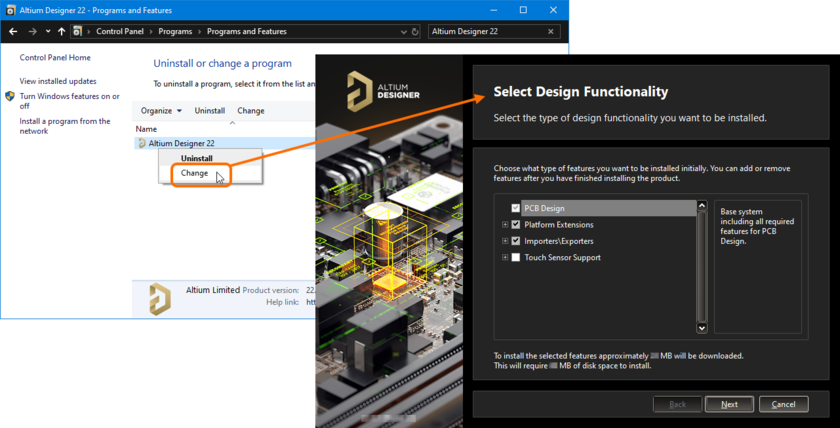The width and height of the screenshot is (840, 428).
Task: Open Install a program from the network
Action: click(65, 126)
